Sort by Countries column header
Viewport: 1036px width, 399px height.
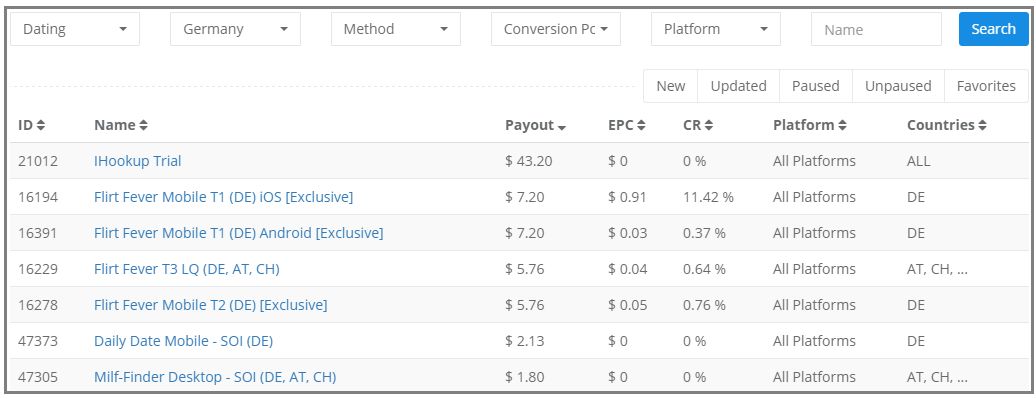[x=946, y=125]
